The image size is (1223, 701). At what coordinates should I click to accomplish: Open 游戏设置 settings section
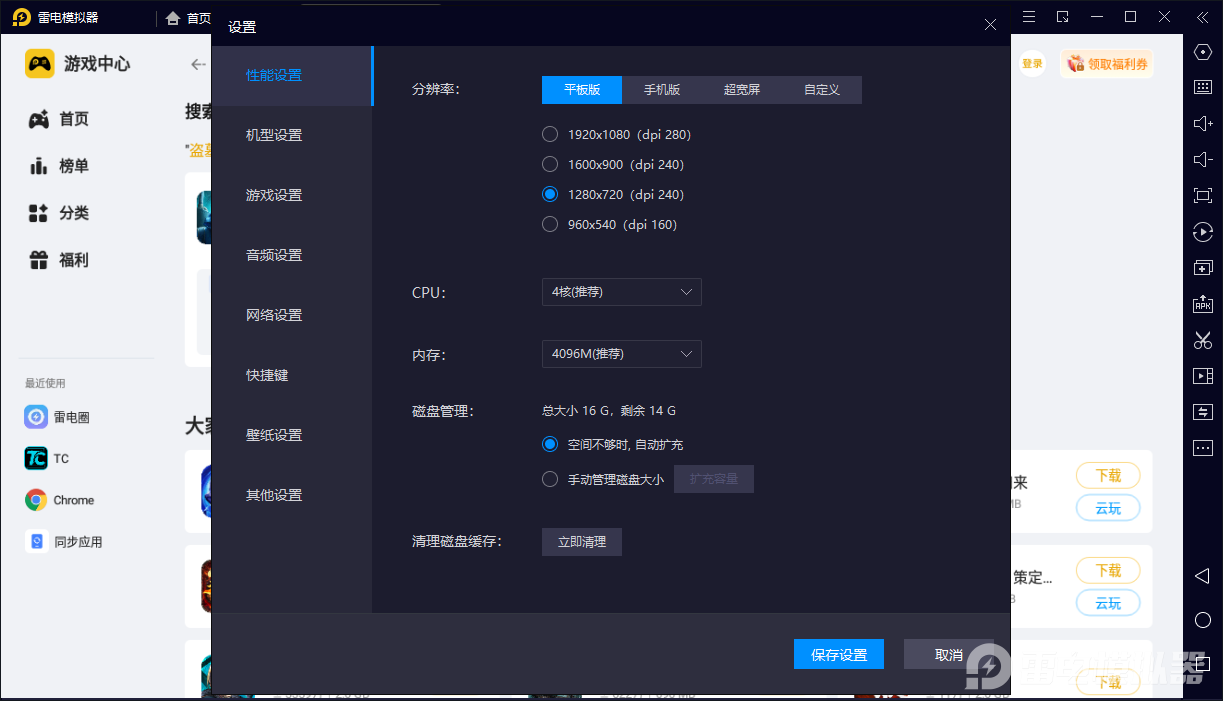point(292,196)
